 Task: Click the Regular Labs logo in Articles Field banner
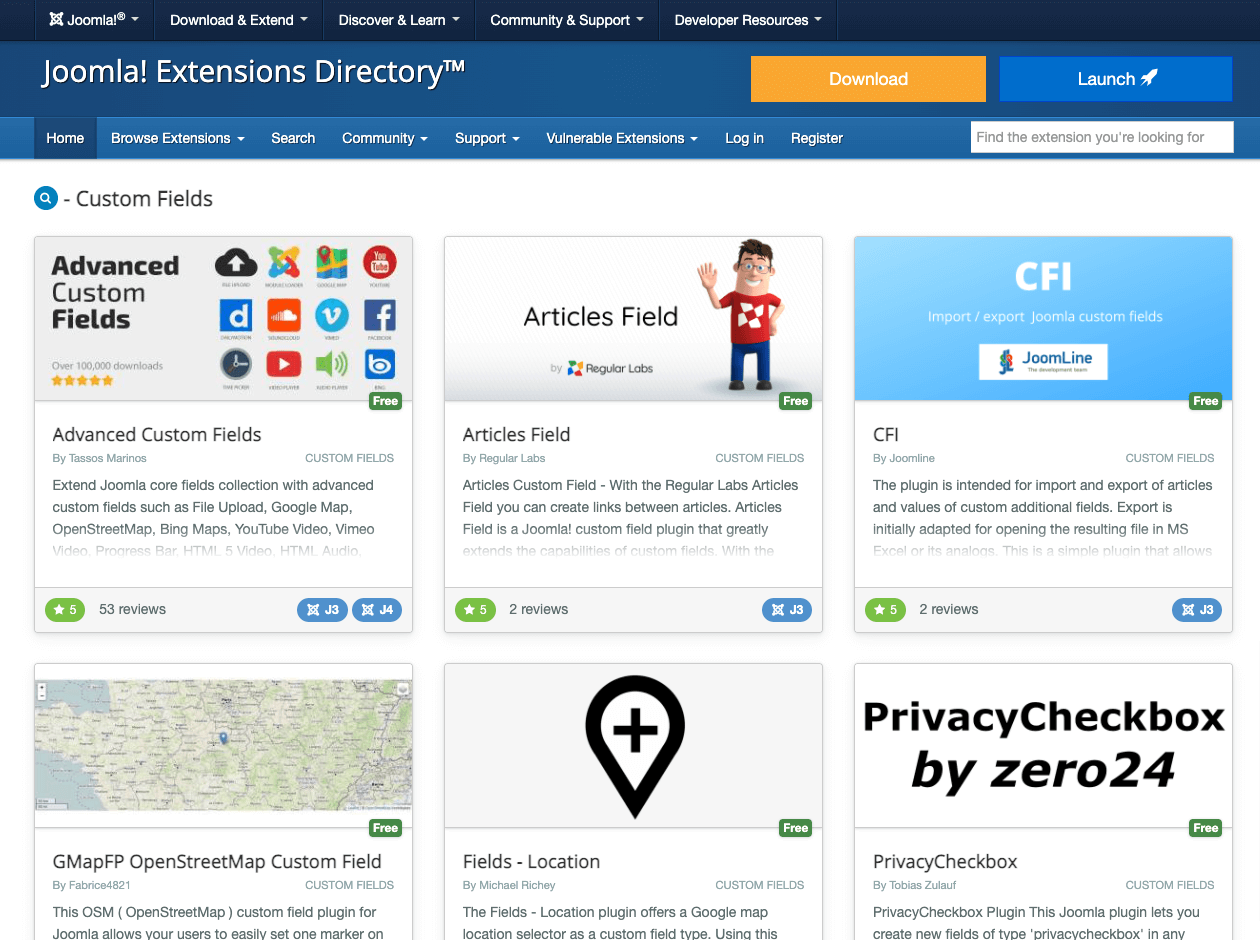click(610, 368)
